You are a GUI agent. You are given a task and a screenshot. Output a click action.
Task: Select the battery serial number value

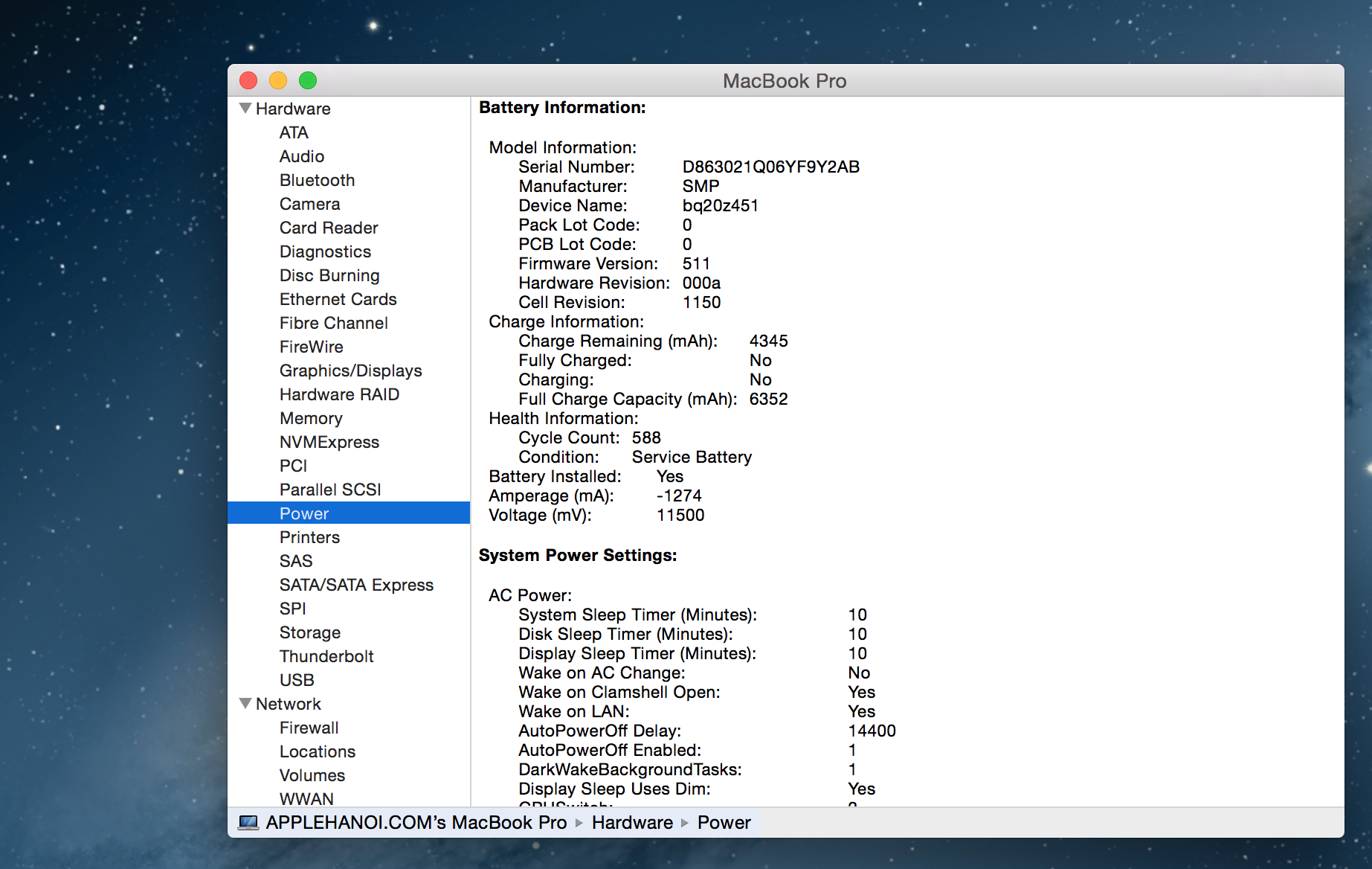point(770,167)
